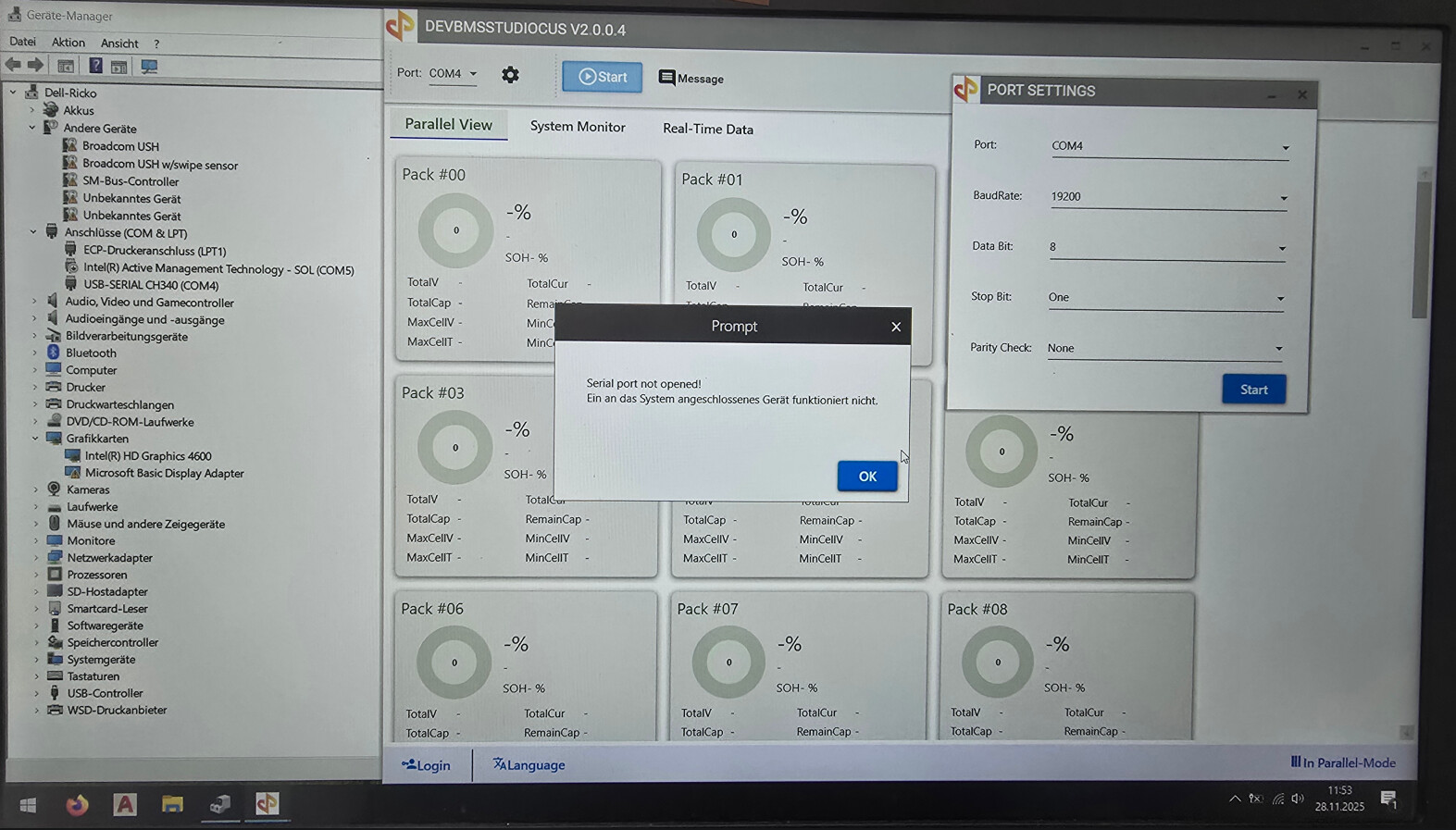The height and width of the screenshot is (830, 1456).
Task: Collapse the Grafikkarten tree node
Action: tap(35, 439)
